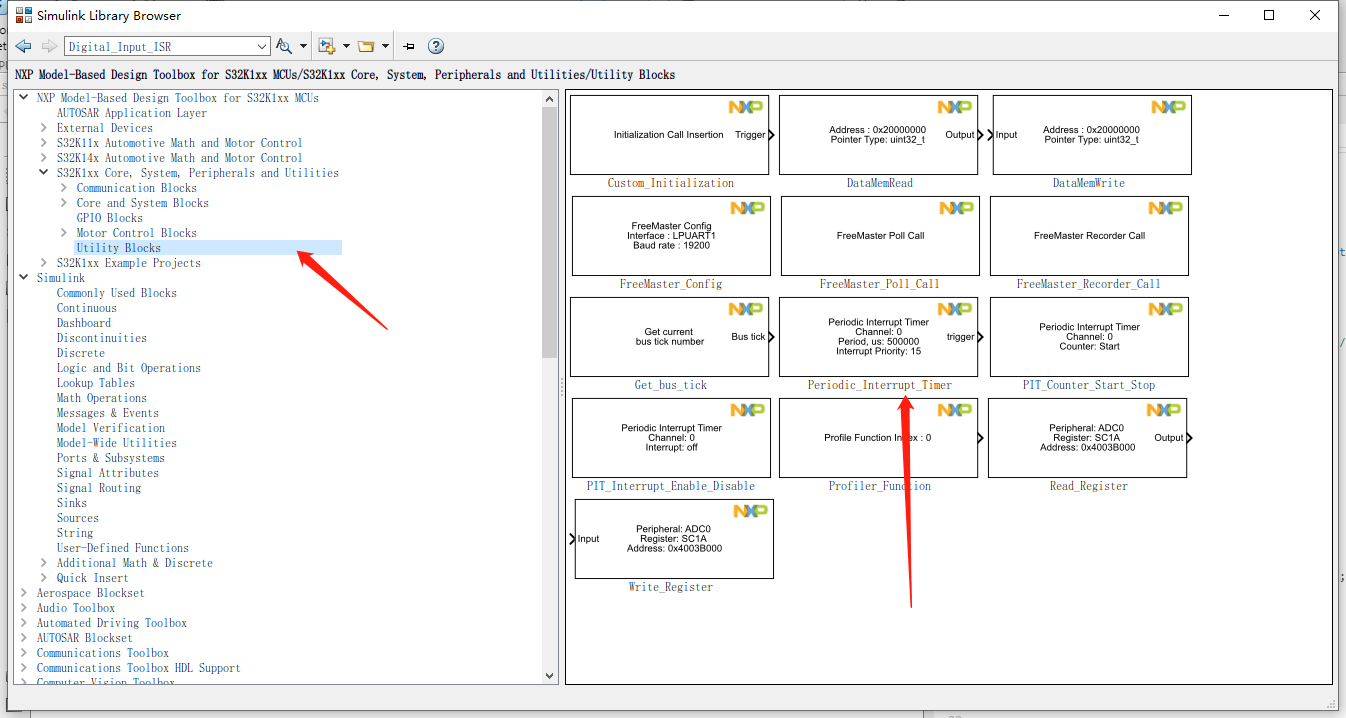Expand S32K1xx Example Projects node
The height and width of the screenshot is (718, 1346).
[x=44, y=263]
